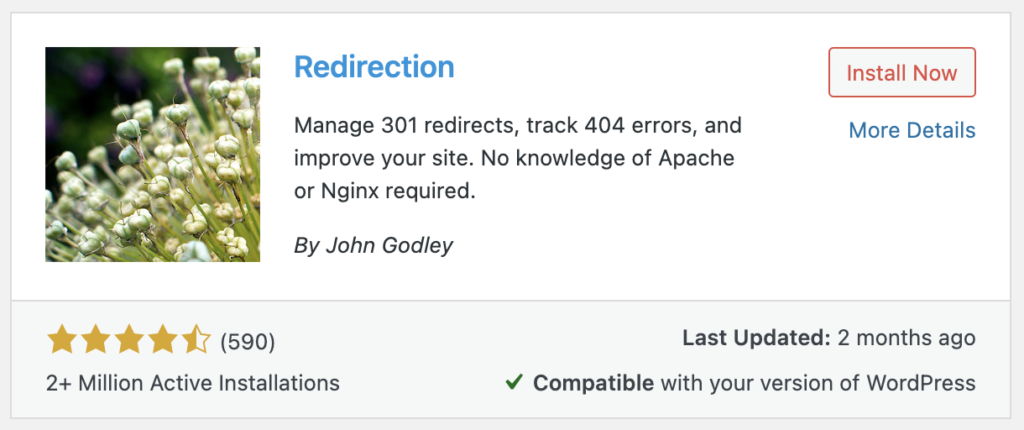Click the bold Compatible word
This screenshot has width=1024, height=430.
[593, 383]
